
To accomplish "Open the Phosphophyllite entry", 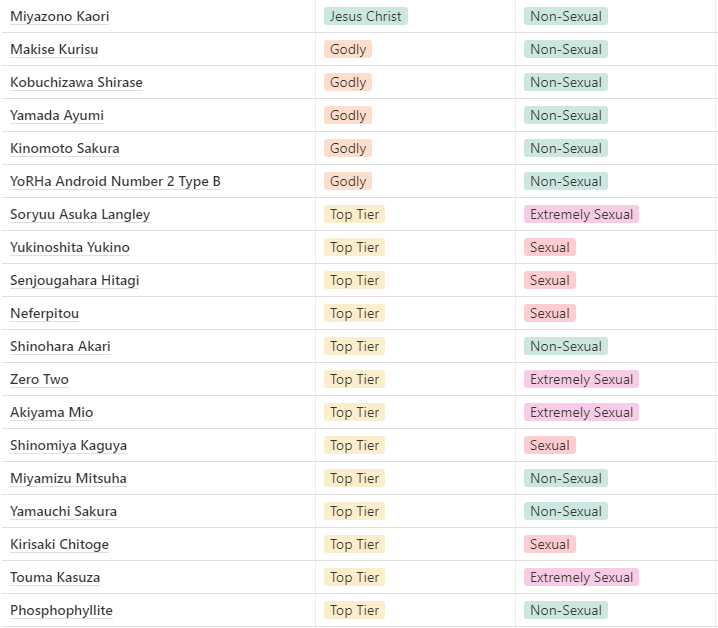I will coord(61,611).
